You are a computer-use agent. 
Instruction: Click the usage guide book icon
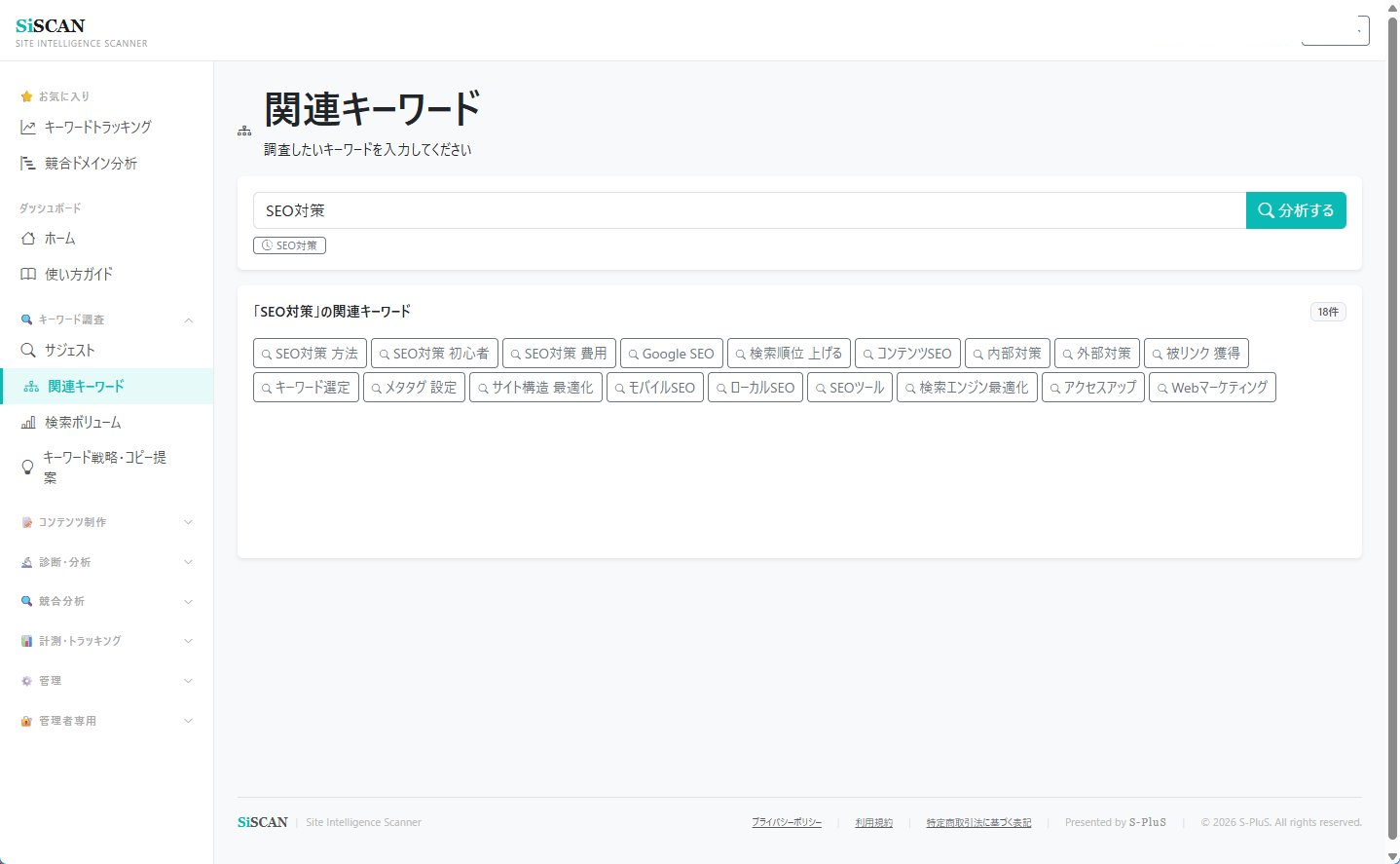[x=28, y=275]
